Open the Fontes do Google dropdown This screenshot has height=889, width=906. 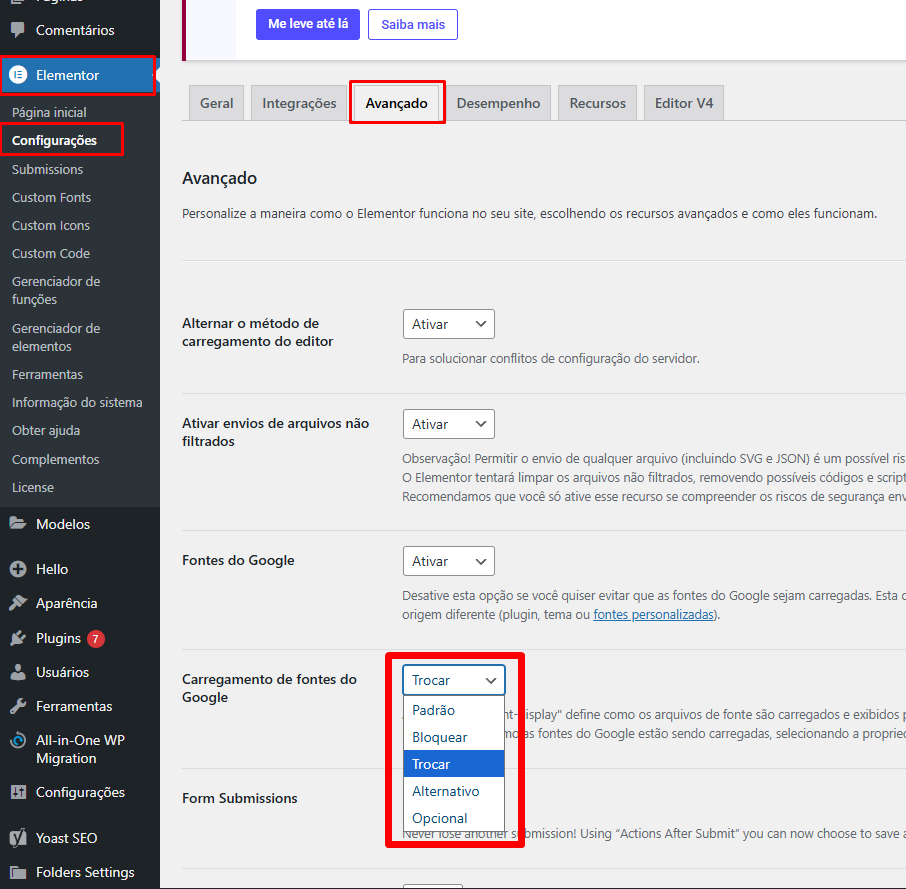448,561
